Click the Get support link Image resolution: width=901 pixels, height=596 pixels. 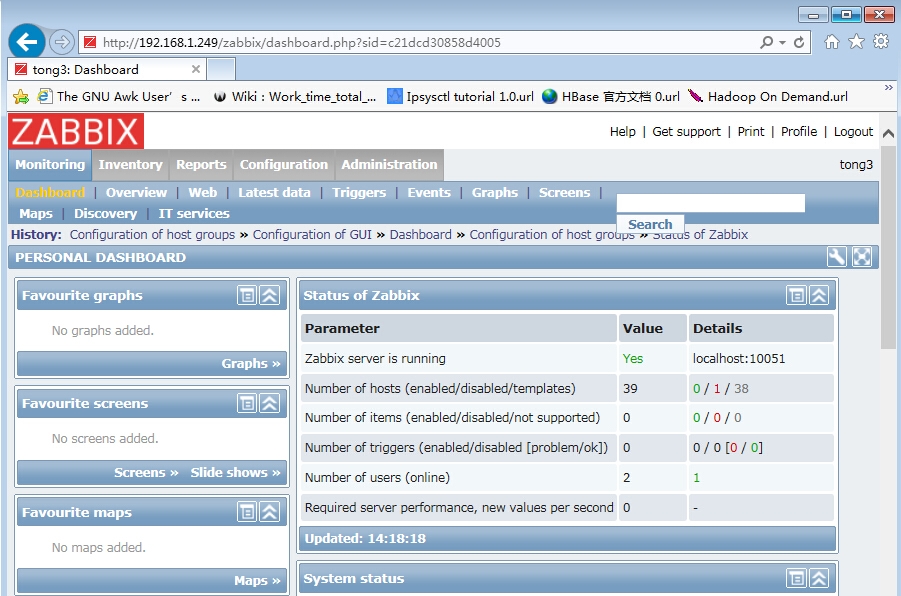coord(686,132)
